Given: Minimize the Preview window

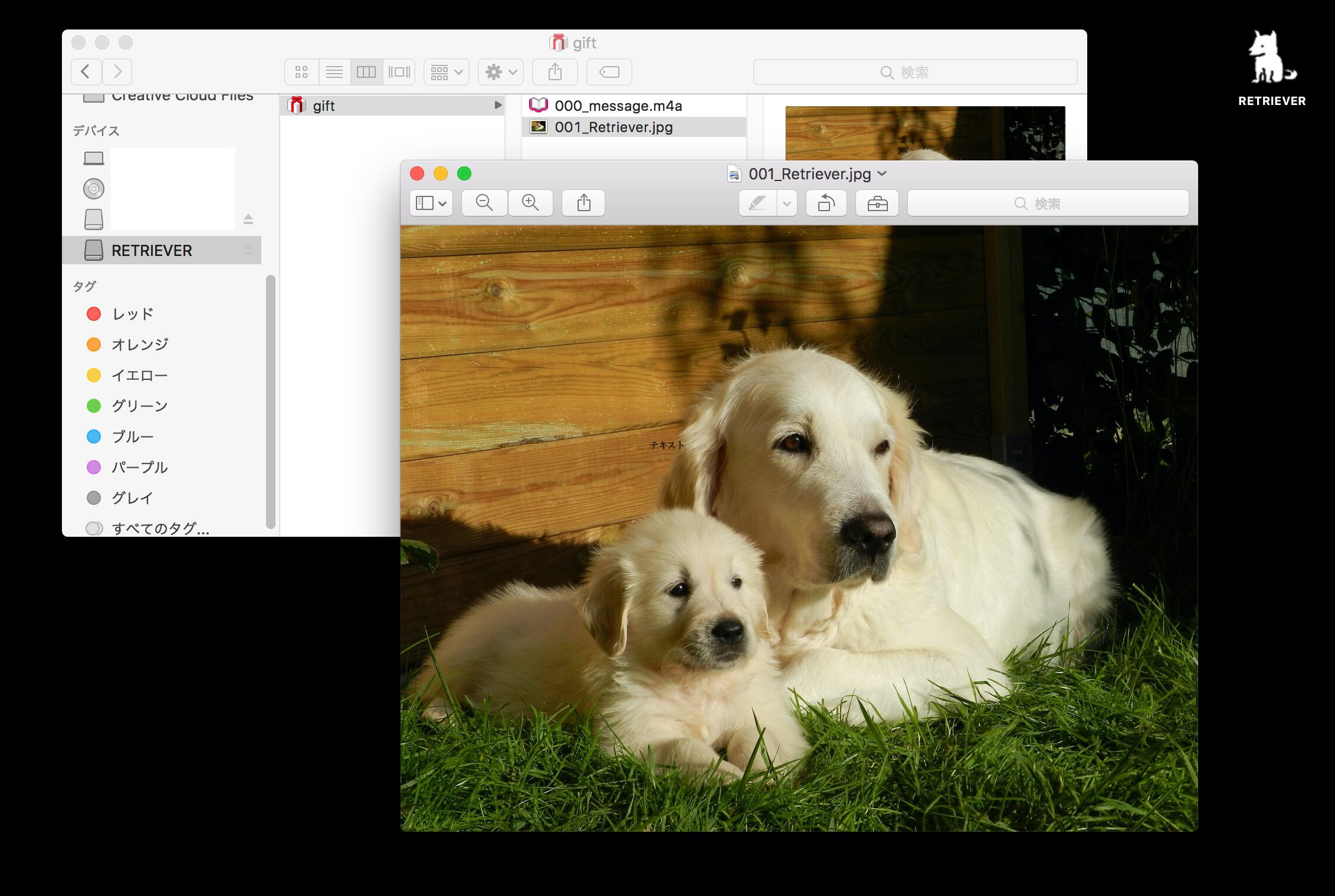Looking at the screenshot, I should coord(441,173).
